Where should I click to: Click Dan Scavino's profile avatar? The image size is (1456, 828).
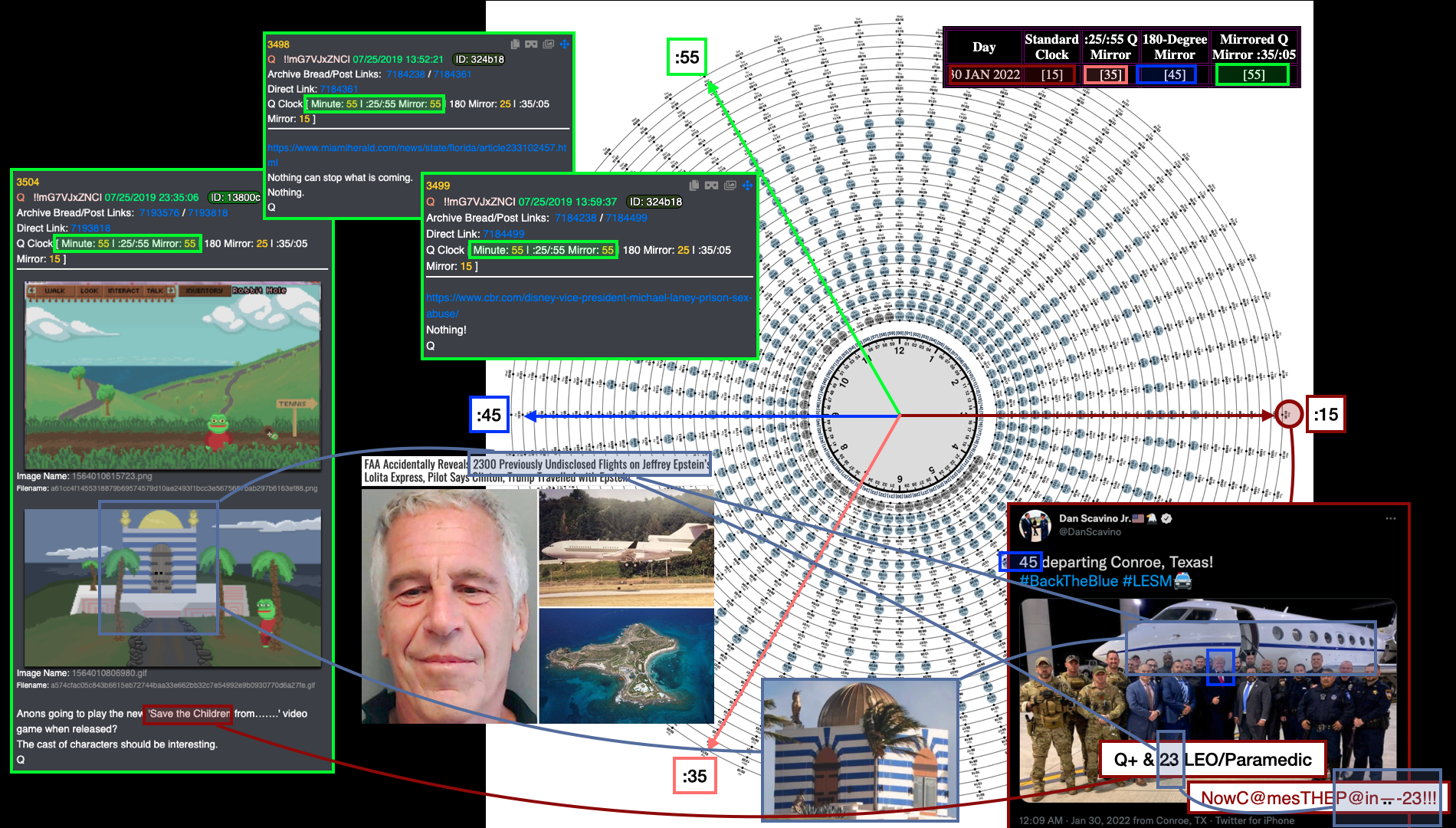coord(1035,525)
